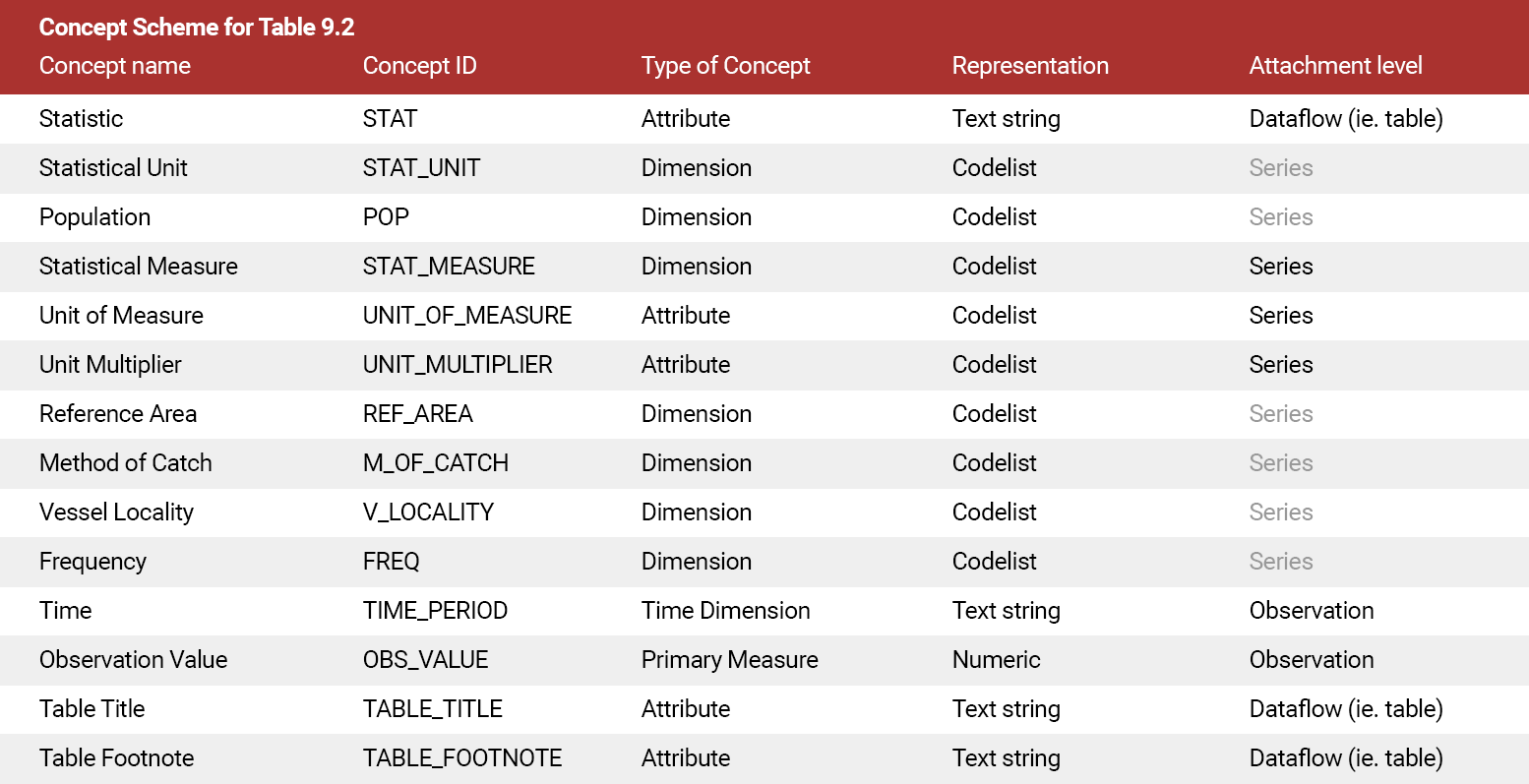Click the 'Concept Scheme for Table 9.2' title

pyautogui.click(x=197, y=28)
